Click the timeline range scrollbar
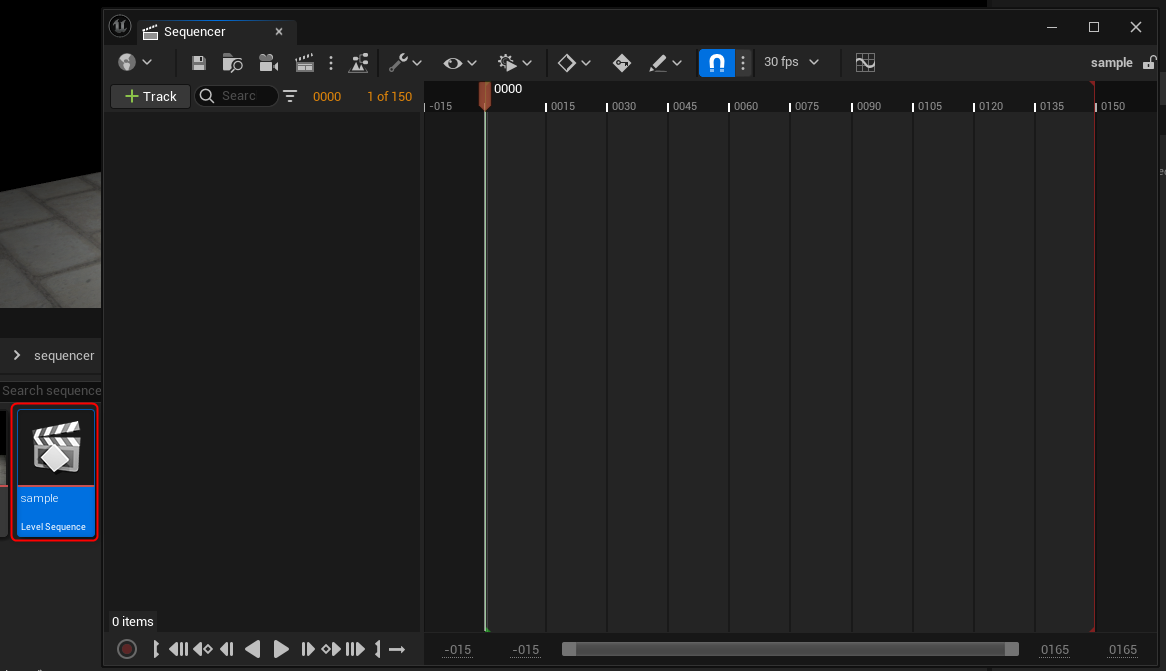This screenshot has width=1166, height=671. (x=790, y=650)
